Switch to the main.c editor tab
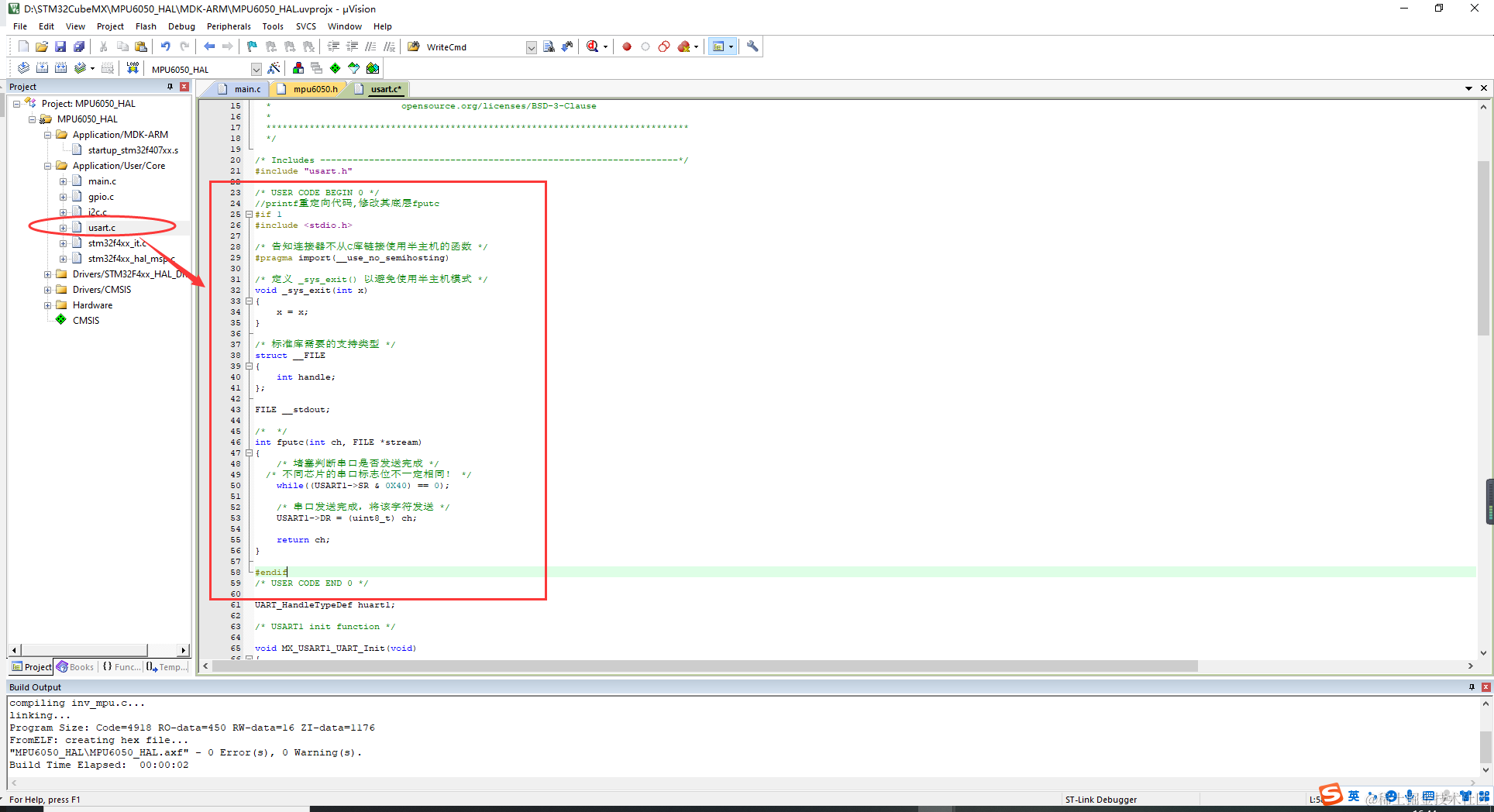 (x=239, y=89)
